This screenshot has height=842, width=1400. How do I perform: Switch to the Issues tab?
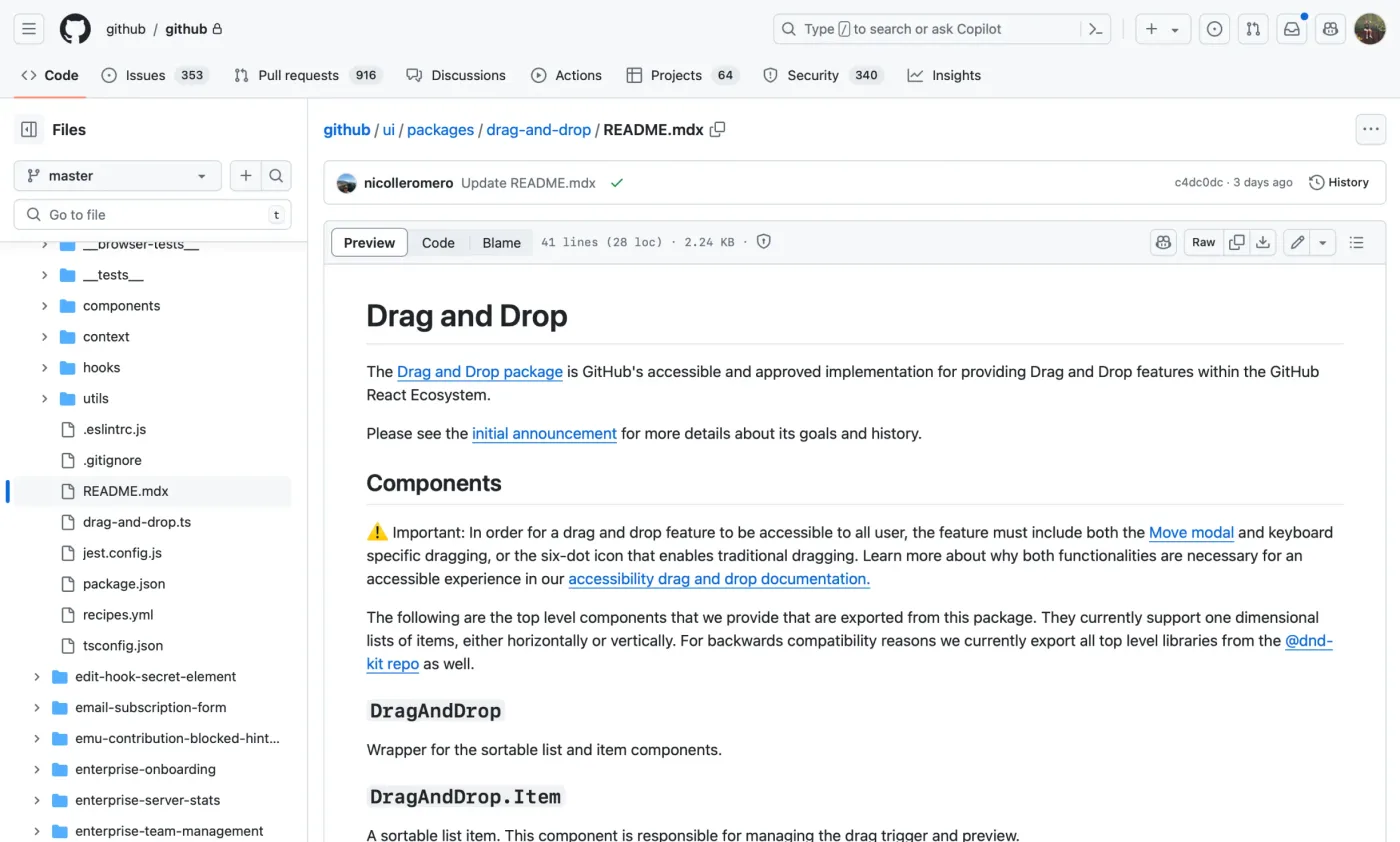tap(155, 75)
